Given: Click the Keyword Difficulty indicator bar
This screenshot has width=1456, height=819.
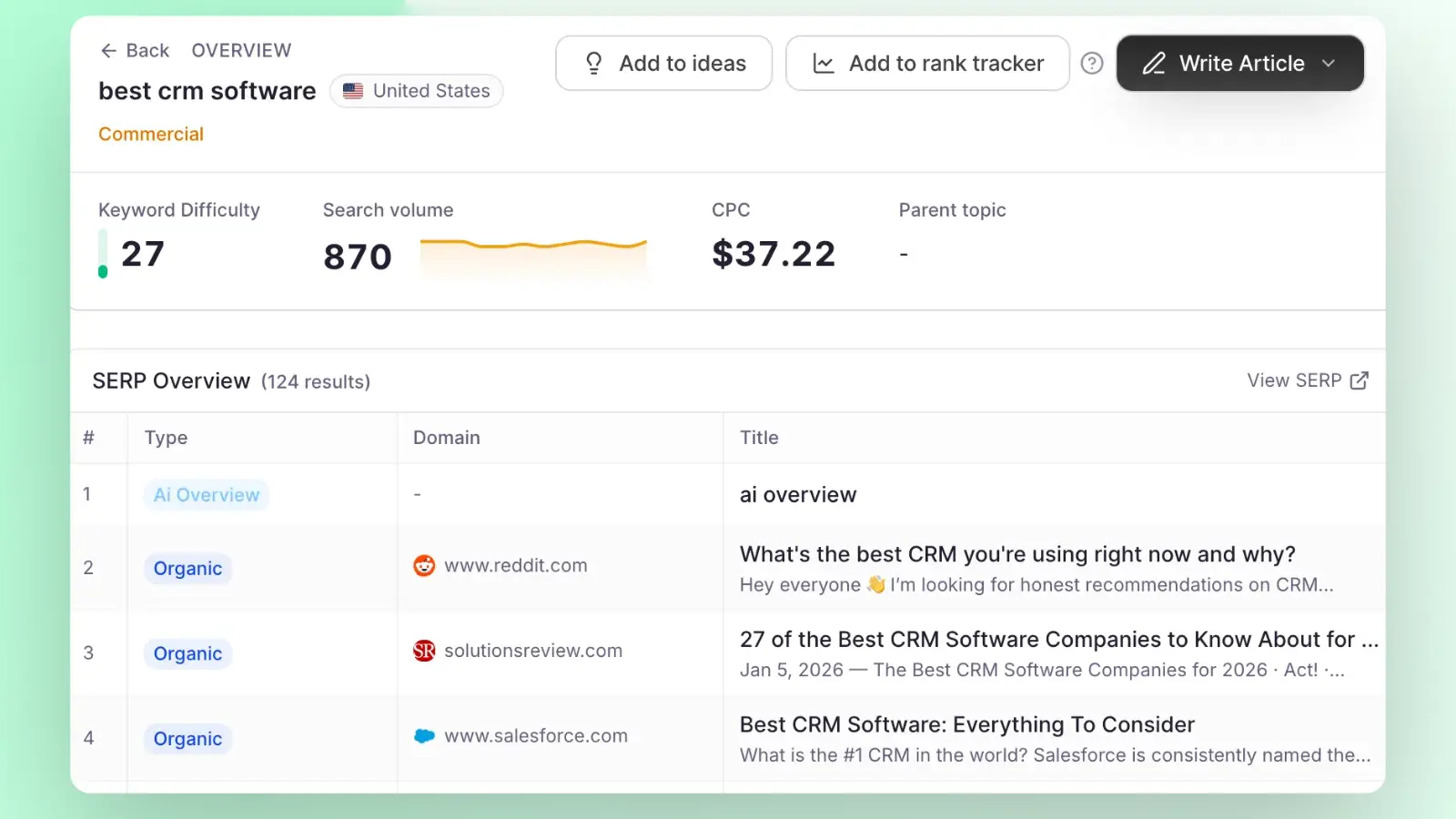Looking at the screenshot, I should pyautogui.click(x=103, y=254).
